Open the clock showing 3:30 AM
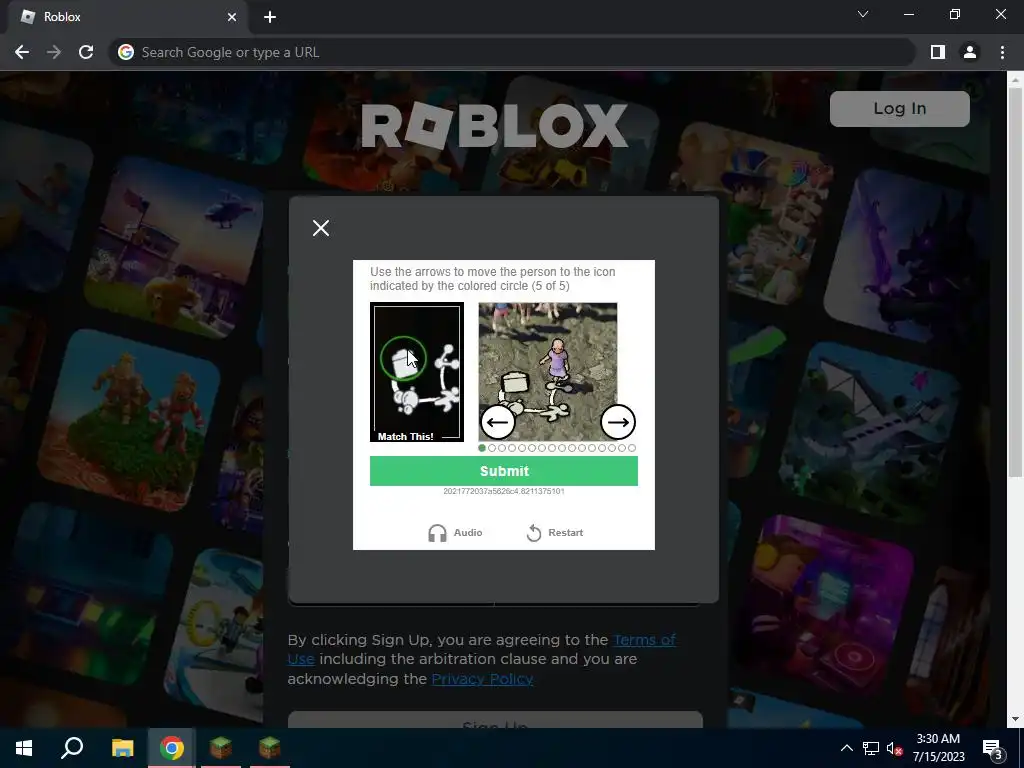This screenshot has height=768, width=1024. 938,748
